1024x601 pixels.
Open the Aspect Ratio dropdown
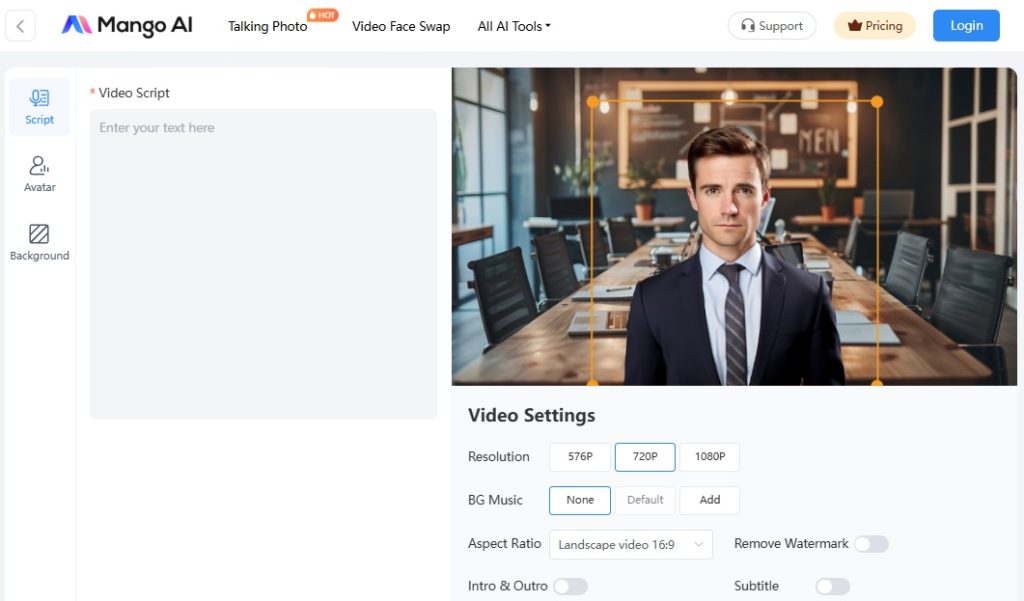pos(630,544)
